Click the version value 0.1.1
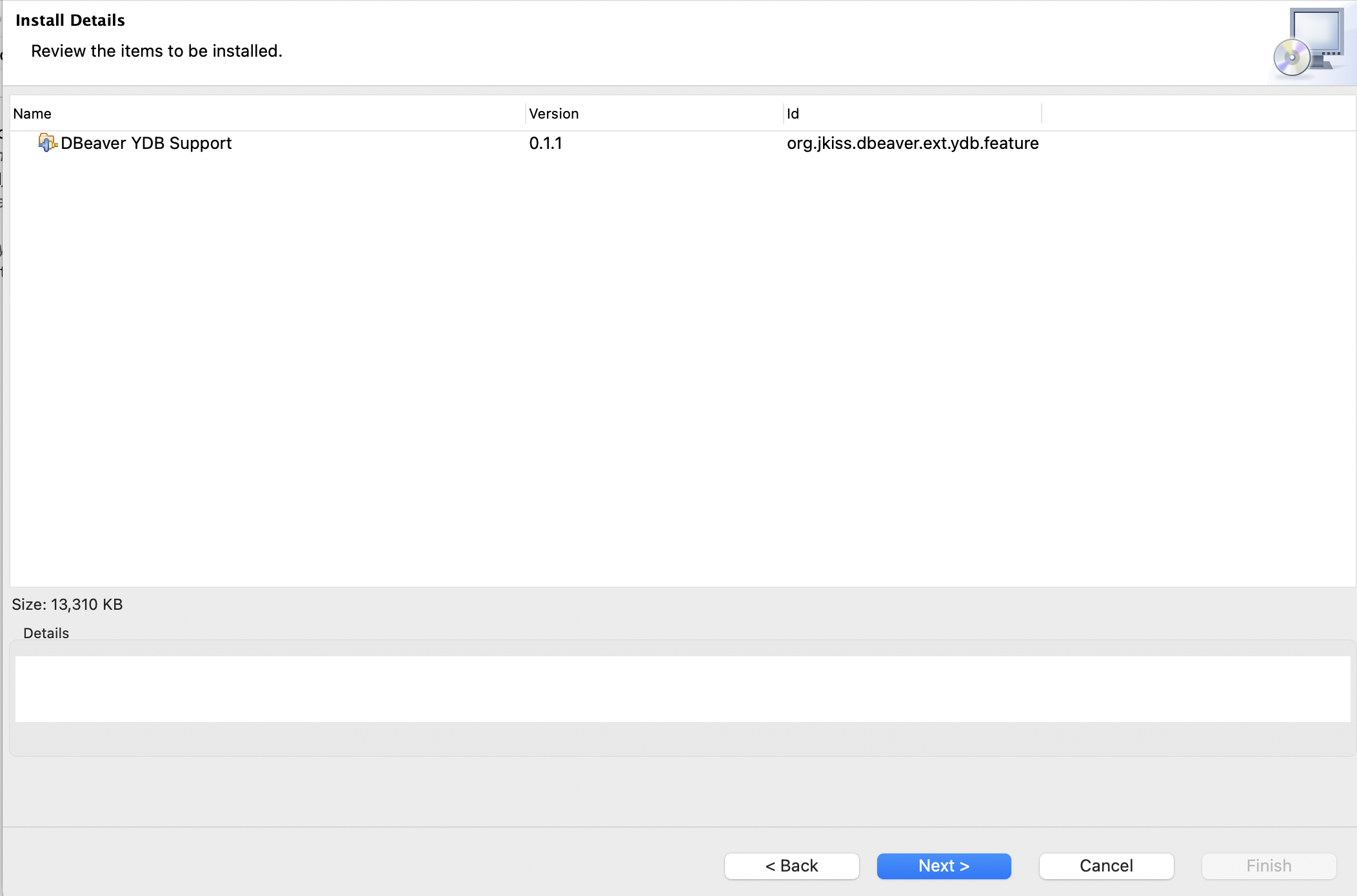 [546, 143]
